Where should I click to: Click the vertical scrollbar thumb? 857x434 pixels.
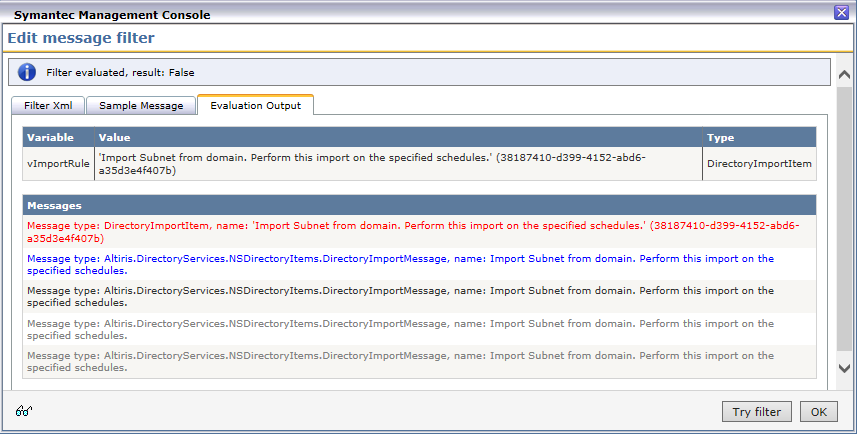[x=845, y=220]
